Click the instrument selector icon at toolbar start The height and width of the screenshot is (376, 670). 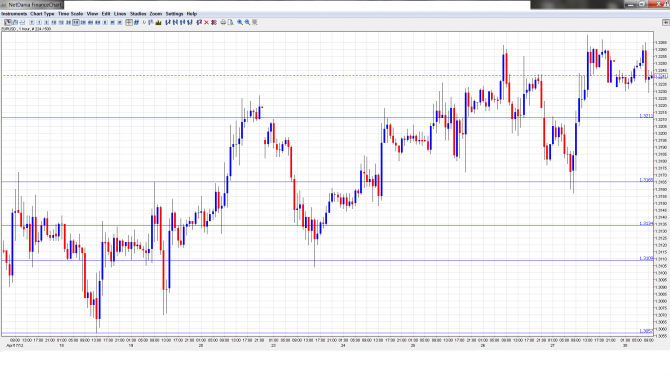point(8,22)
